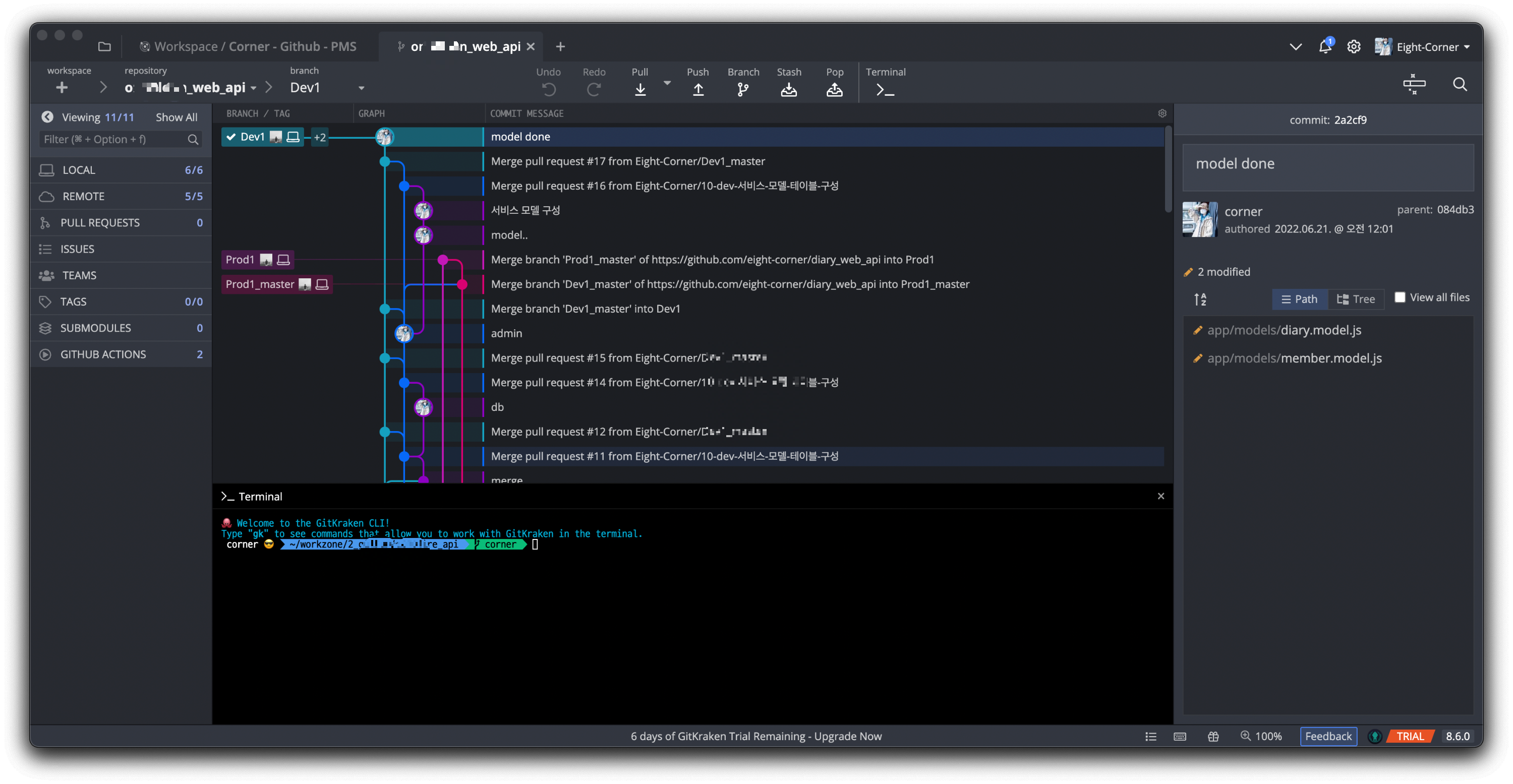Create a branch with Branch icon
Viewport: 1513px width, 784px height.
(743, 90)
